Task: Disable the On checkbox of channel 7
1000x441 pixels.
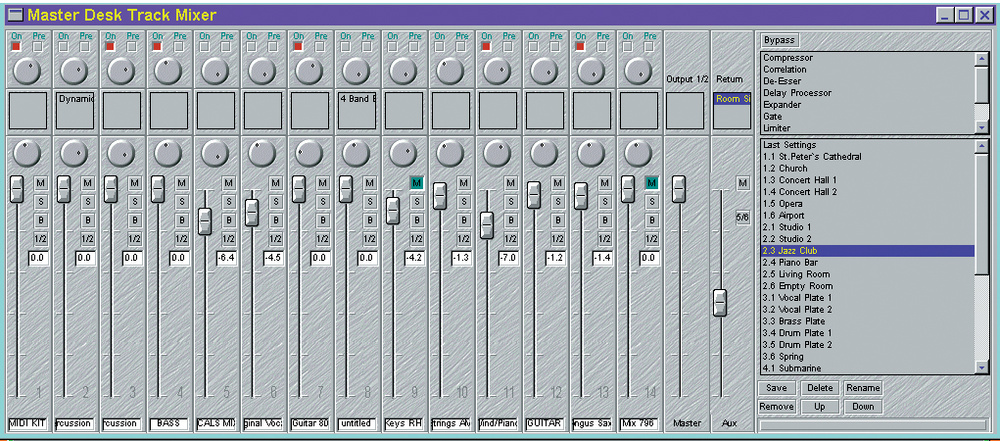Action: (x=298, y=47)
